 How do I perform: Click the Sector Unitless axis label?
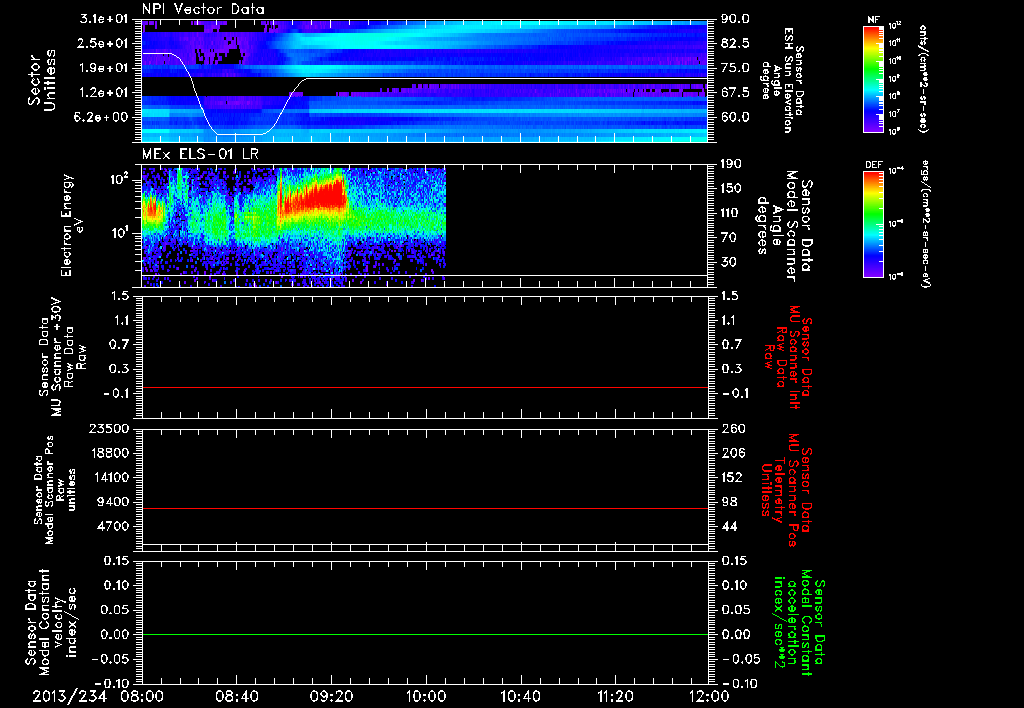[x=42, y=80]
